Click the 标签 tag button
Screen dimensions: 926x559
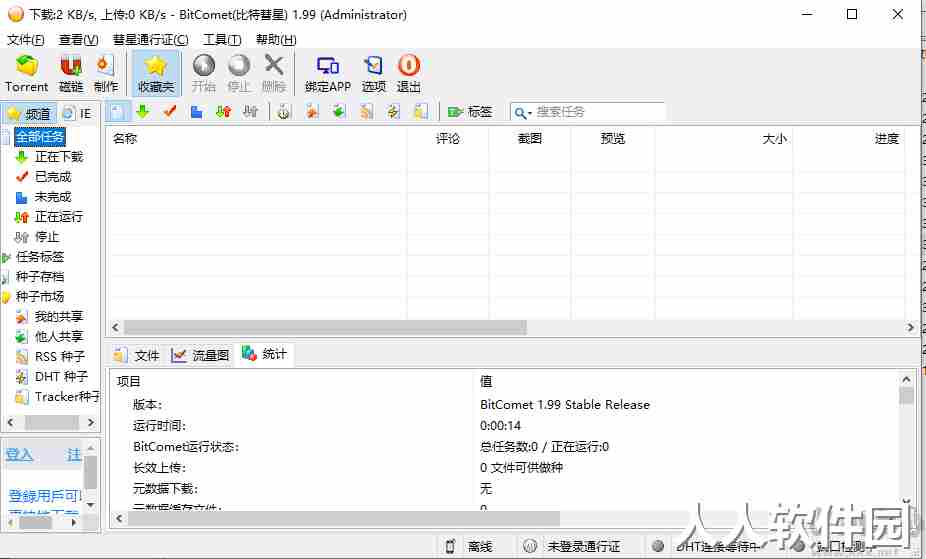(x=470, y=112)
